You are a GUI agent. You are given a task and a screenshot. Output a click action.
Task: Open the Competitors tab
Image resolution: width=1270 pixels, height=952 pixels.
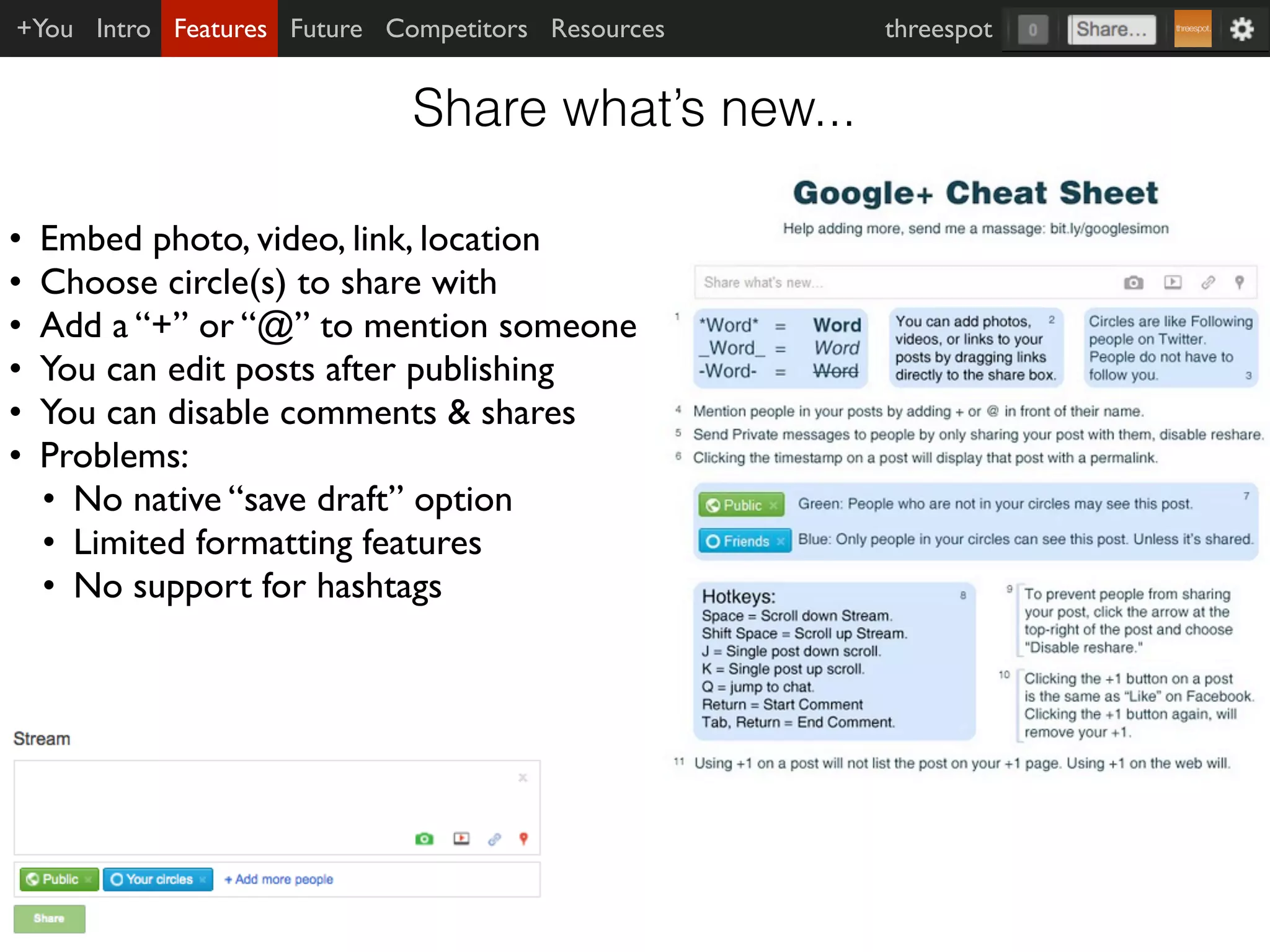[x=456, y=29]
